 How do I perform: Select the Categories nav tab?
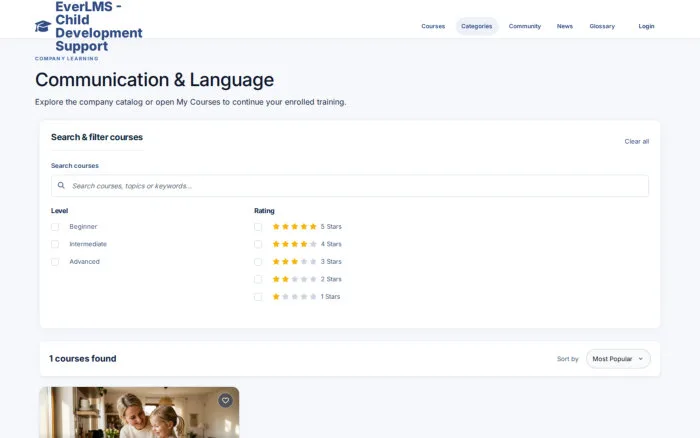coord(476,26)
